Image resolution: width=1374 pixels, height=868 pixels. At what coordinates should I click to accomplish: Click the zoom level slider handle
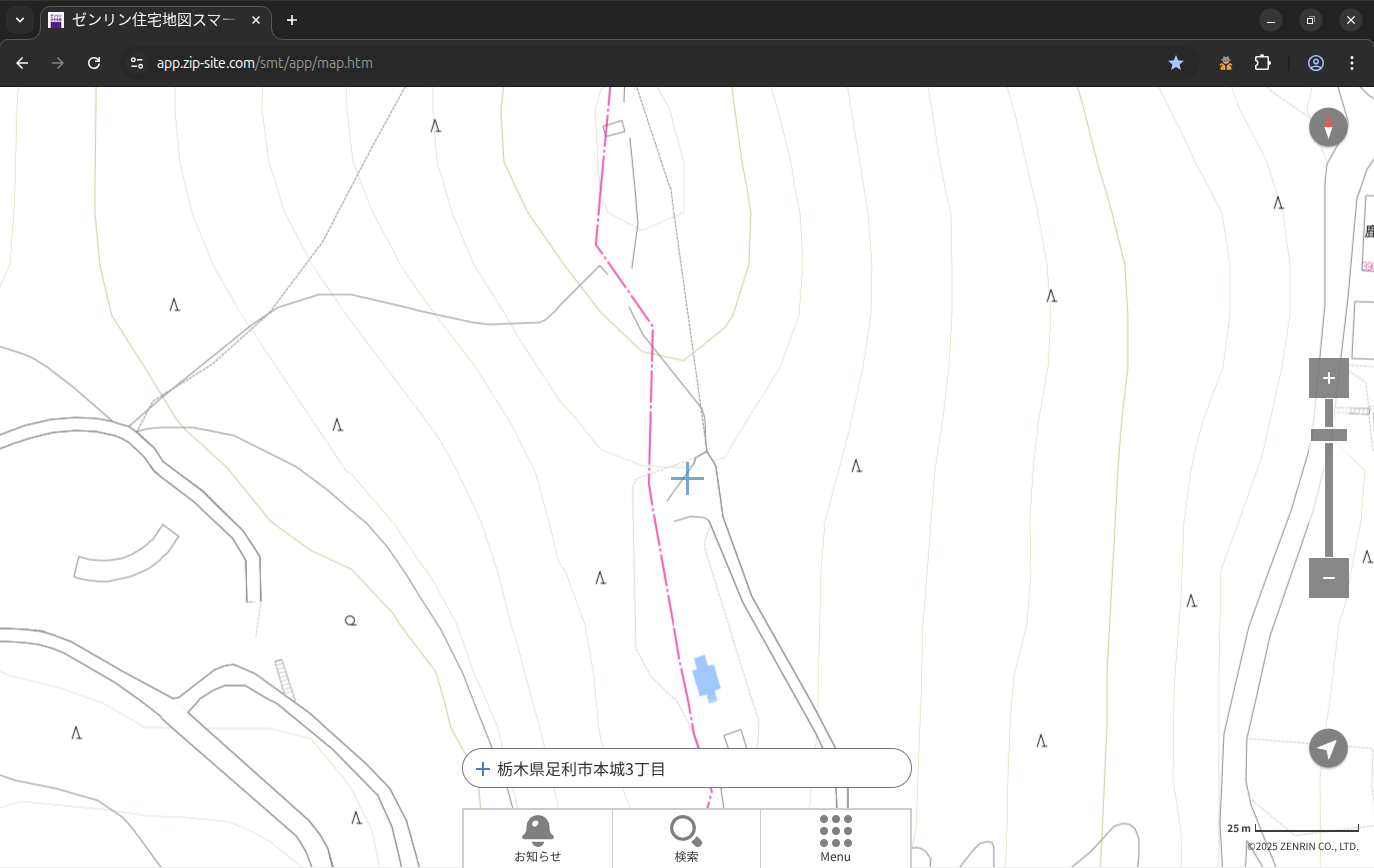click(x=1328, y=435)
